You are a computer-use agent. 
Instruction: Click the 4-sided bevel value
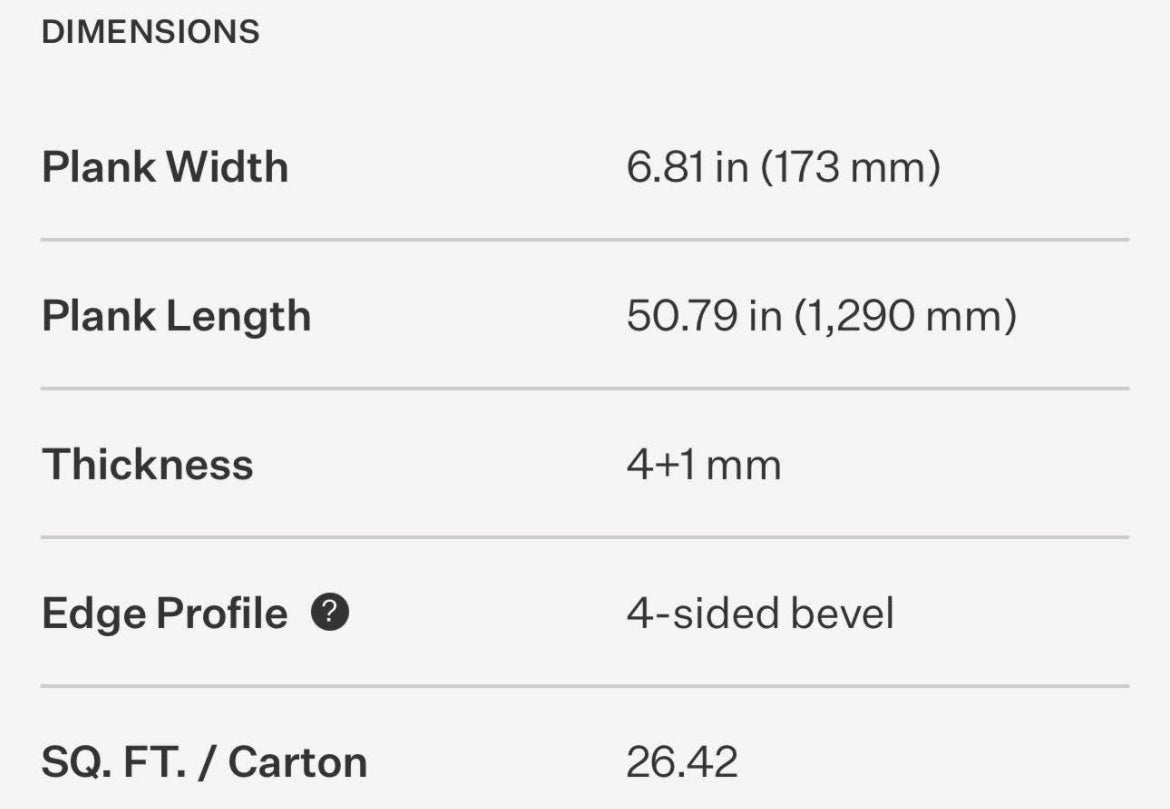pyautogui.click(x=760, y=613)
